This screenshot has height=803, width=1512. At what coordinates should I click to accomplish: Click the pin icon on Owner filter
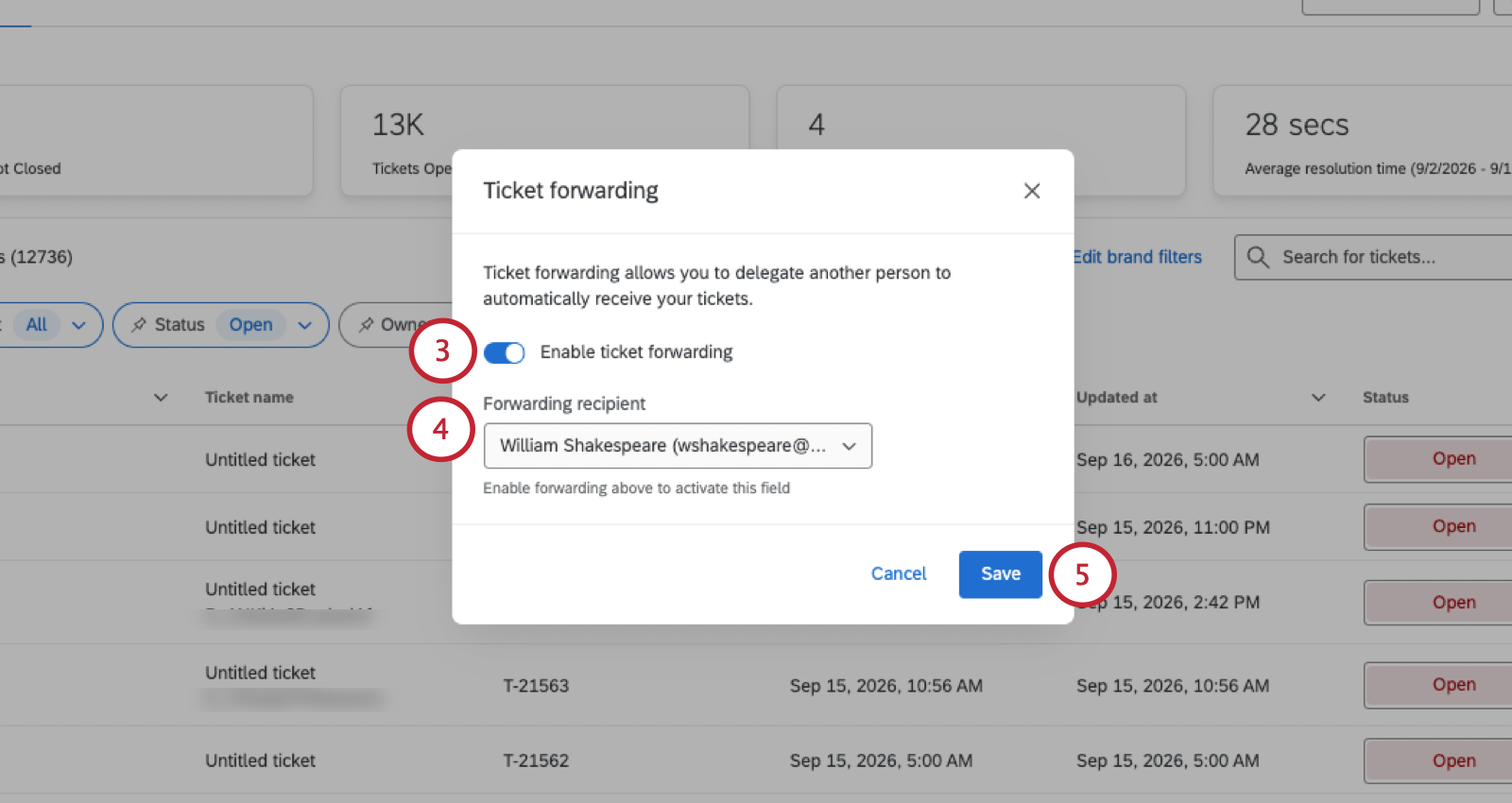366,325
